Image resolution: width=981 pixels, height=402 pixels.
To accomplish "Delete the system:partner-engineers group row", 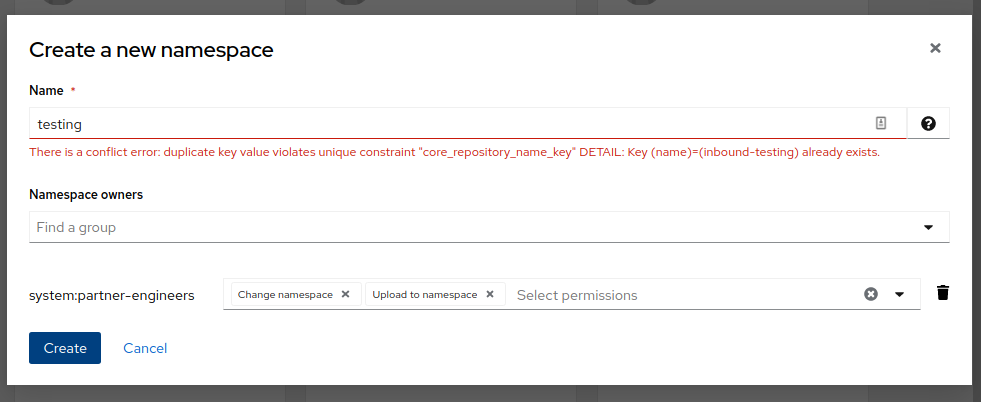I will [x=942, y=293].
